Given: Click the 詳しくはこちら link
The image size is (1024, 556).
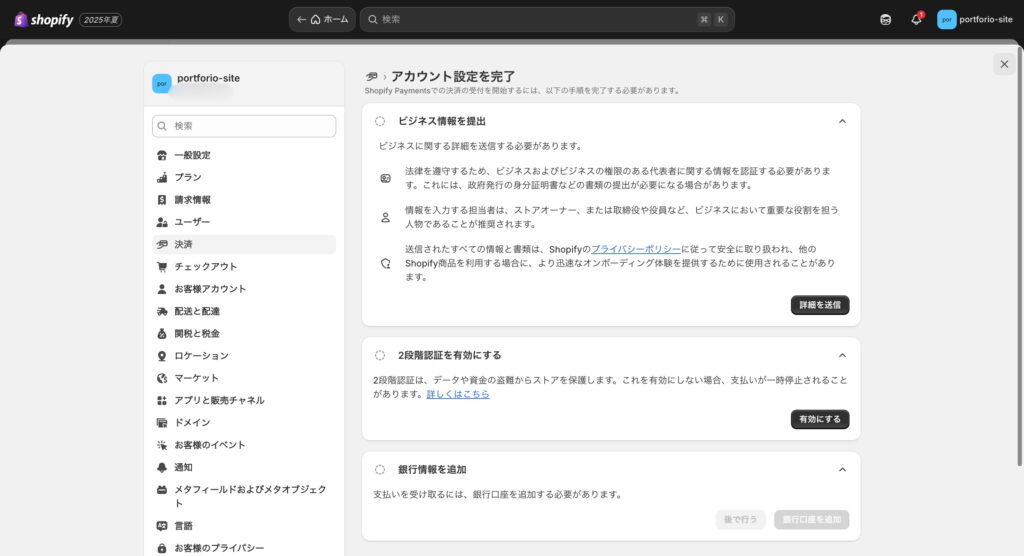Looking at the screenshot, I should click(x=458, y=394).
